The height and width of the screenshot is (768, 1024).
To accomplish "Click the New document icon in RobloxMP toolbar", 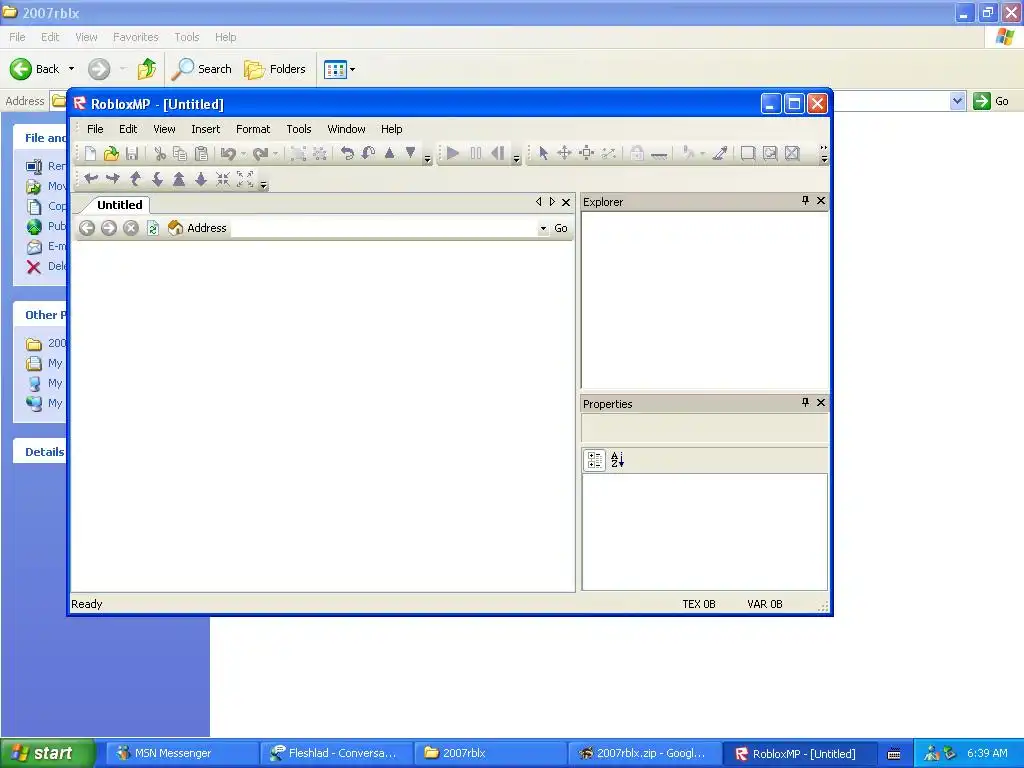I will tap(90, 153).
